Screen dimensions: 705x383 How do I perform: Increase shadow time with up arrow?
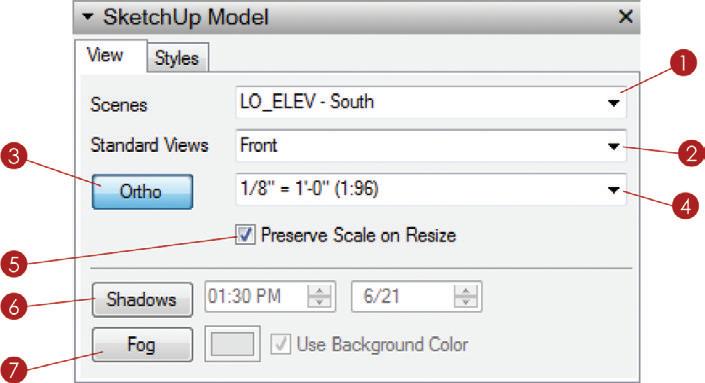(x=319, y=290)
